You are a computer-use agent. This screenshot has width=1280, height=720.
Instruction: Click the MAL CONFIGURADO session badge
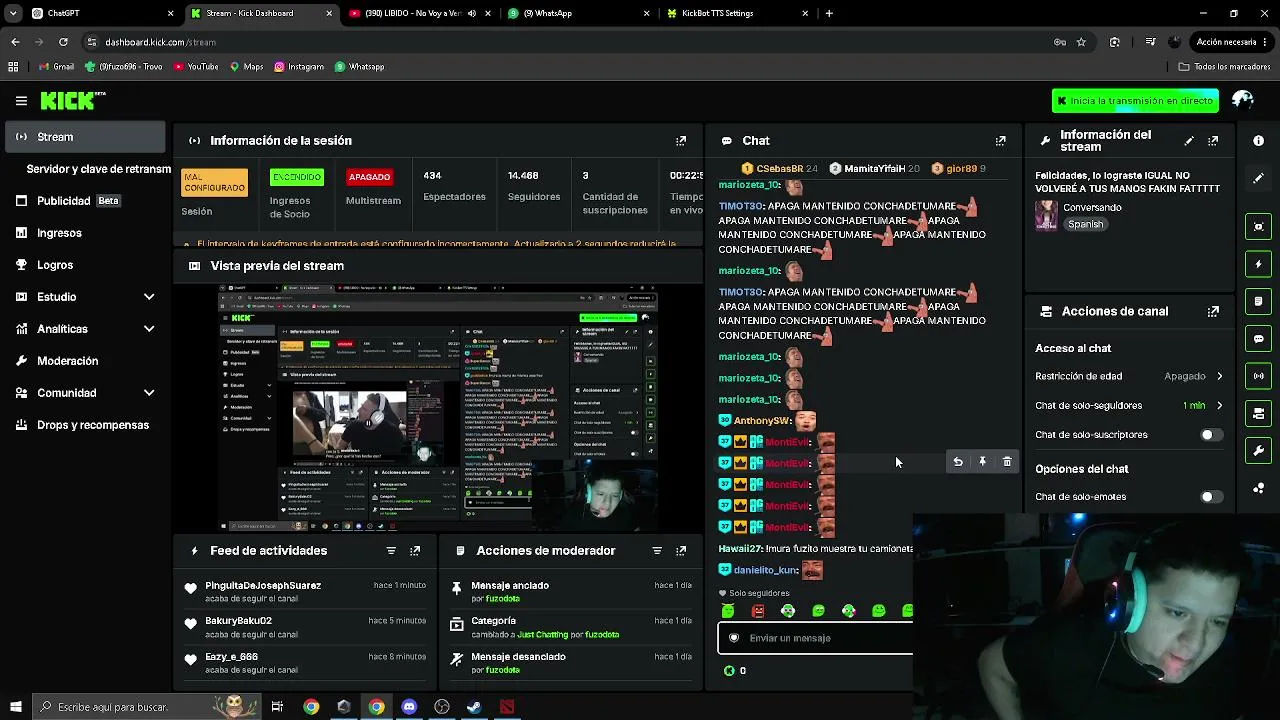pos(214,182)
